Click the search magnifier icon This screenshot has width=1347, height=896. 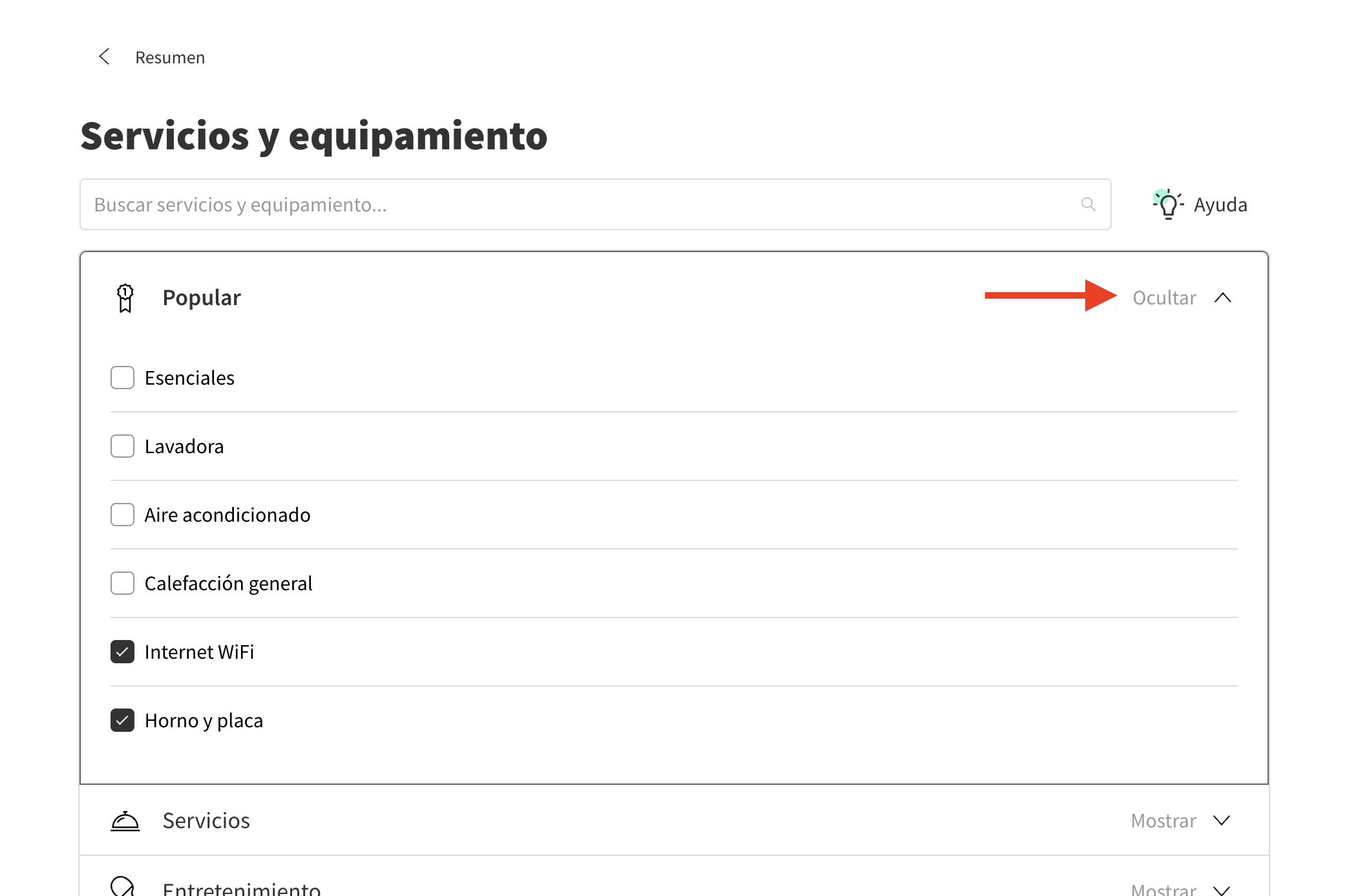[x=1088, y=204]
